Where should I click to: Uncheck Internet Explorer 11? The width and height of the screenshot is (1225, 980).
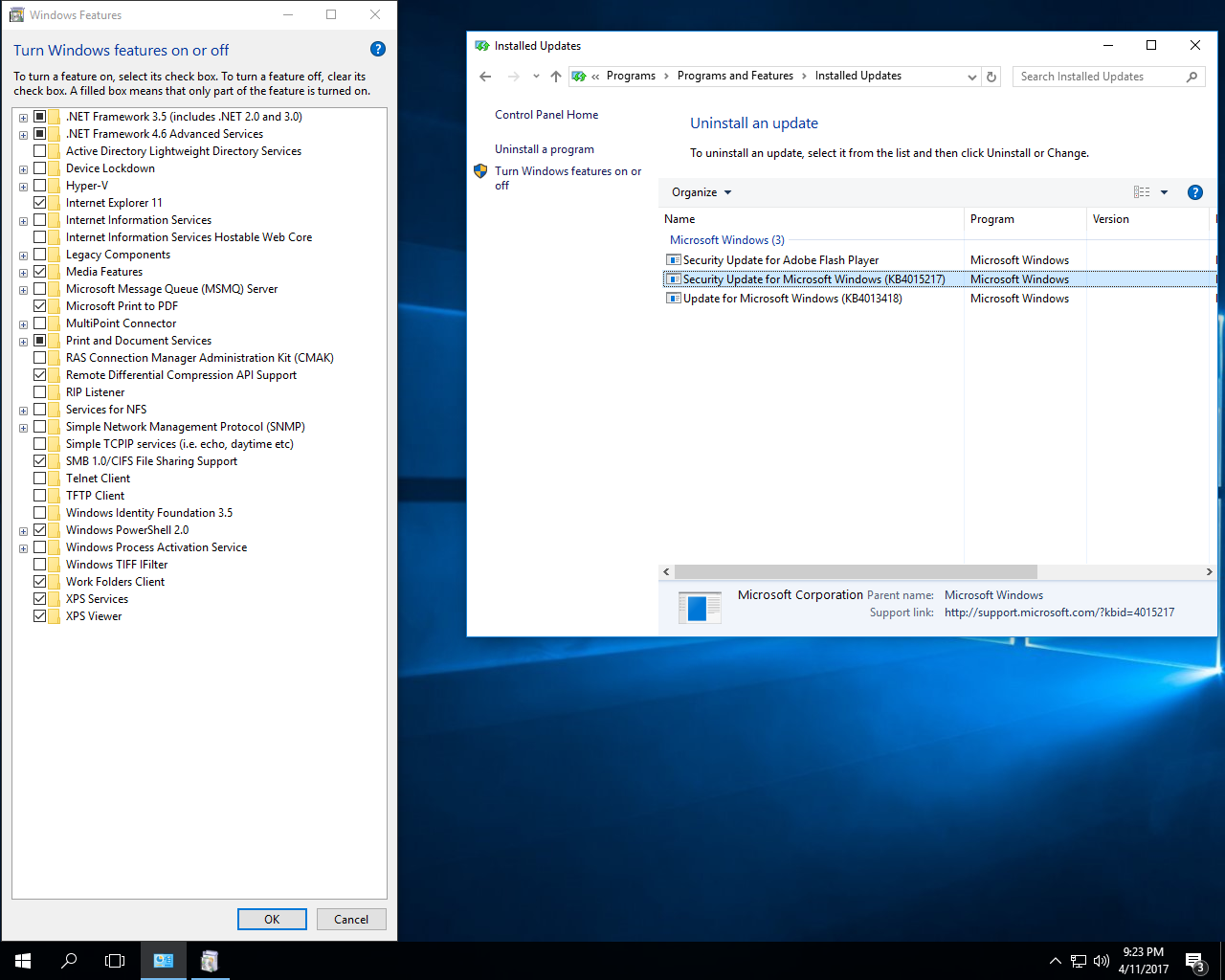tap(39, 203)
